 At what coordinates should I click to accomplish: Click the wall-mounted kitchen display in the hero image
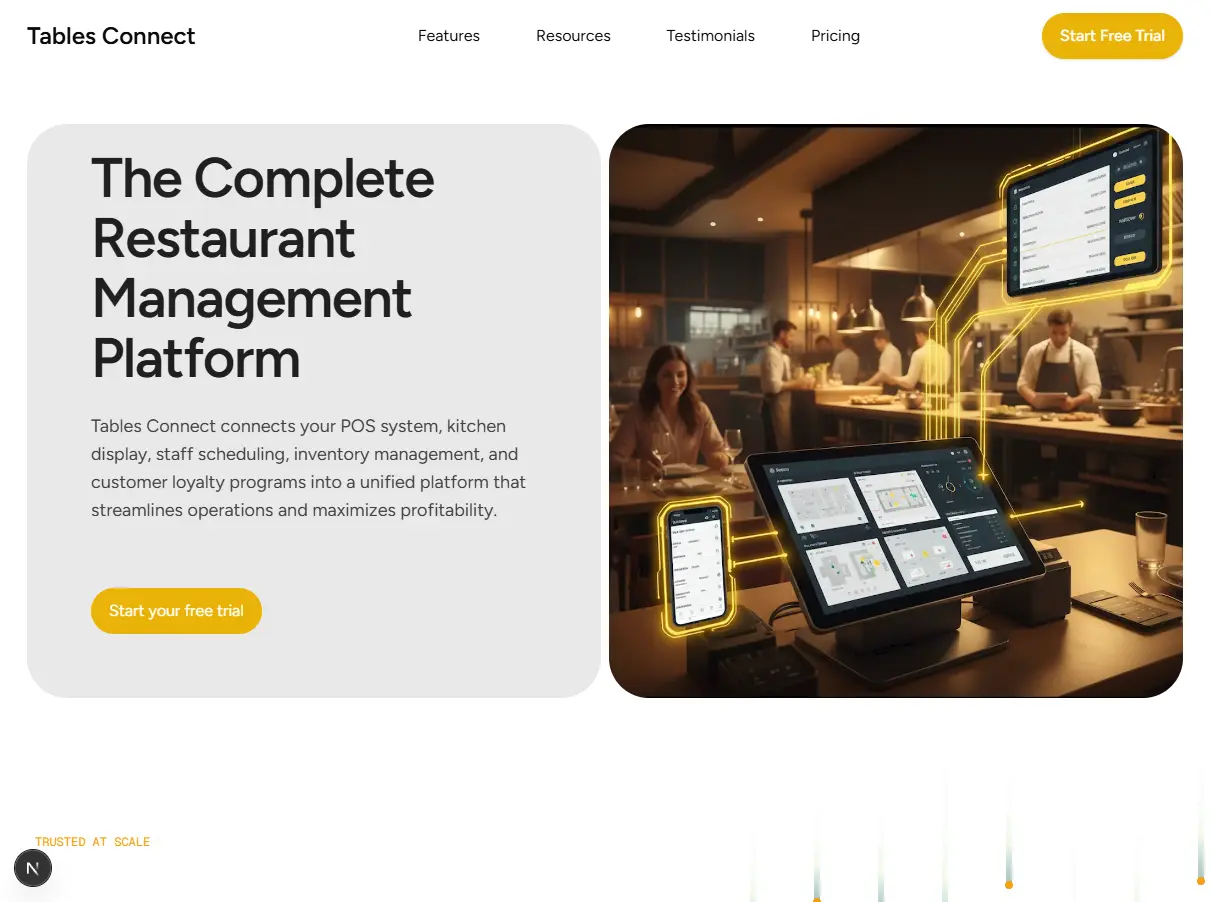click(1085, 220)
